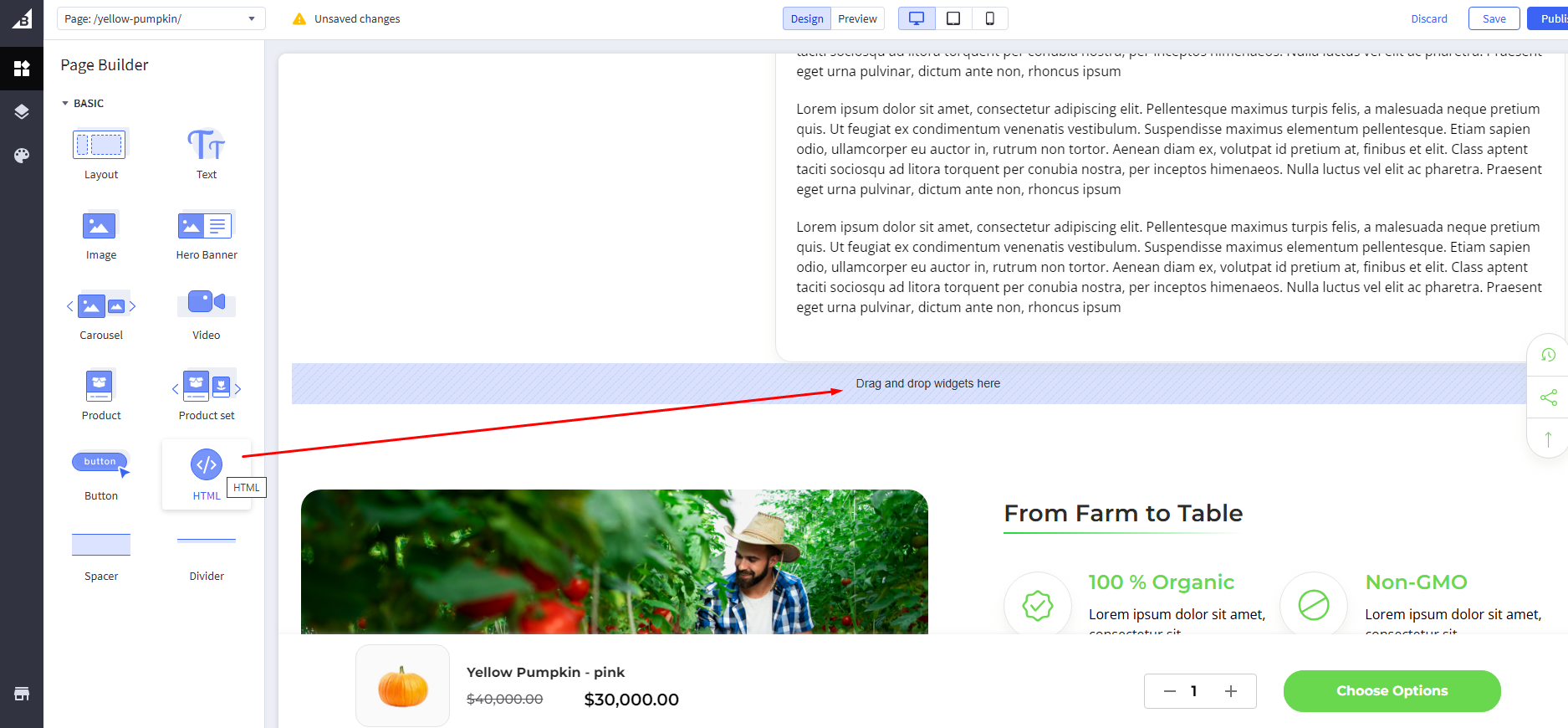Click the recently viewed history icon

(x=1548, y=355)
